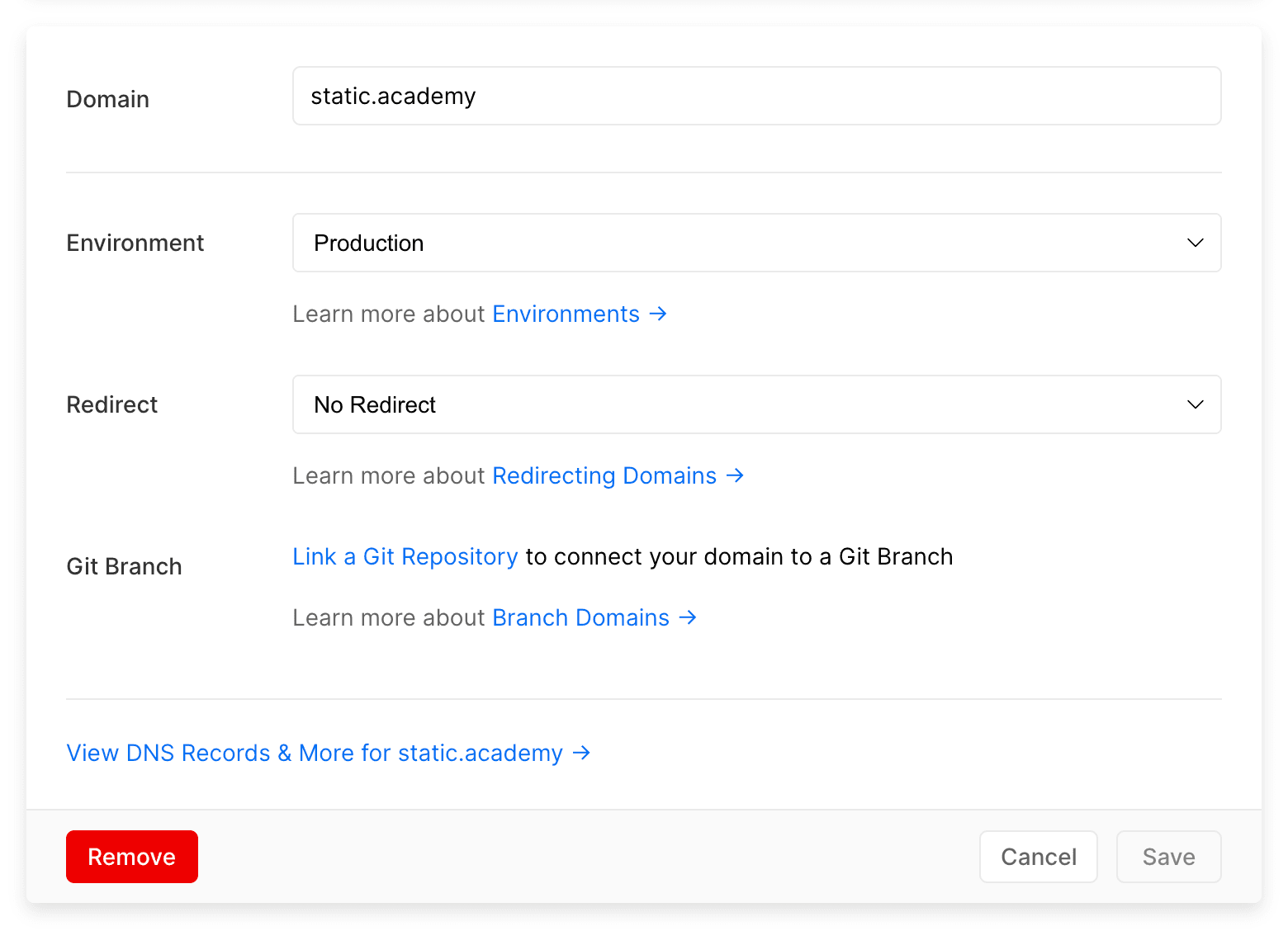The image size is (1288, 931).
Task: Open the Environment dropdown chevron
Action: coord(1195,243)
